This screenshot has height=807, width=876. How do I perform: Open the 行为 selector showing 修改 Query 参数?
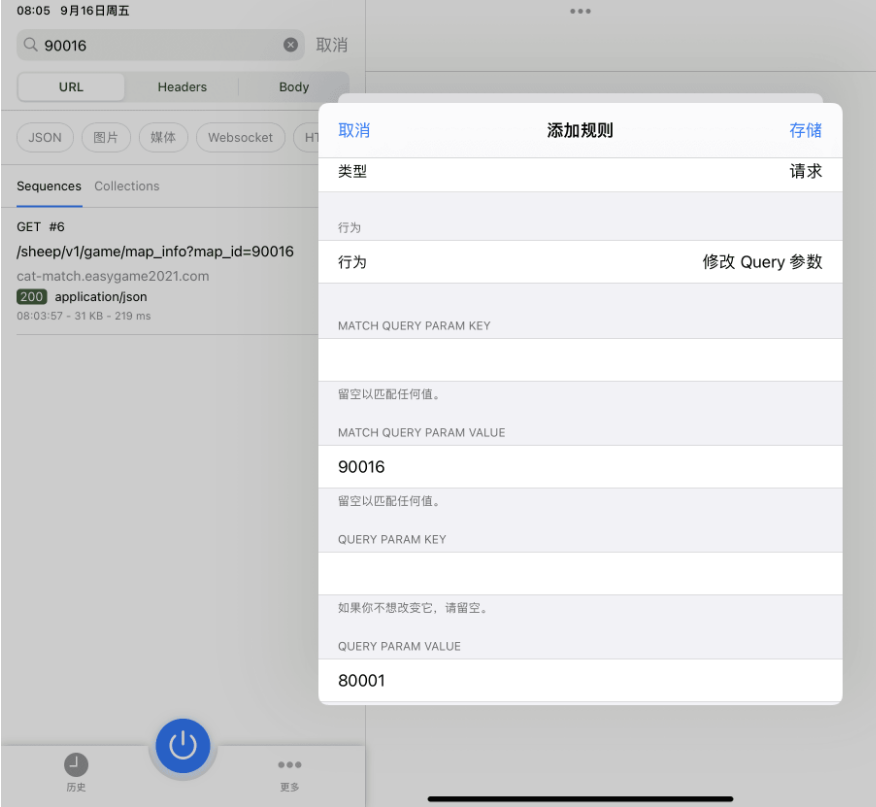[x=580, y=261]
